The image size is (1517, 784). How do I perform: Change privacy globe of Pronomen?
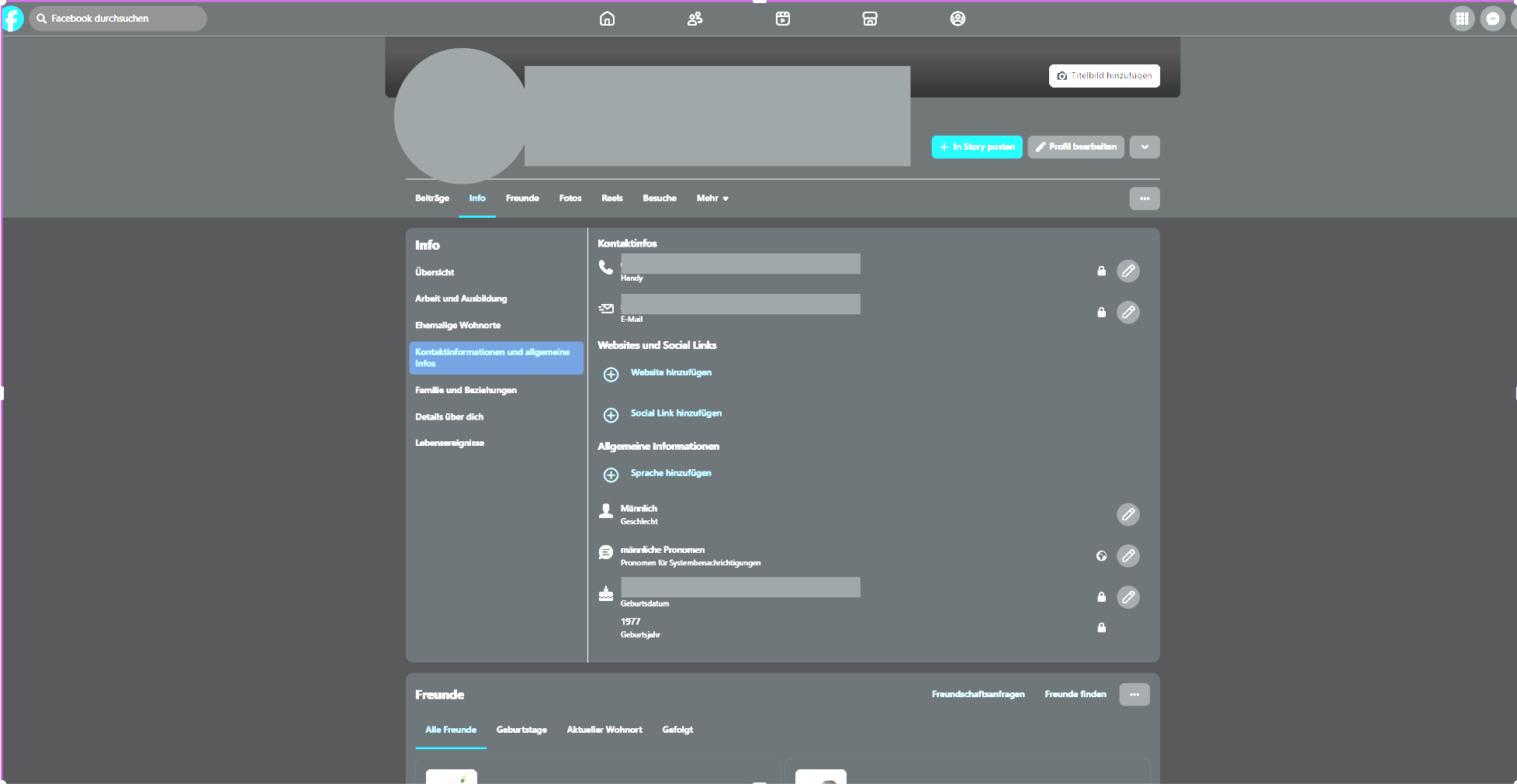pyautogui.click(x=1101, y=555)
